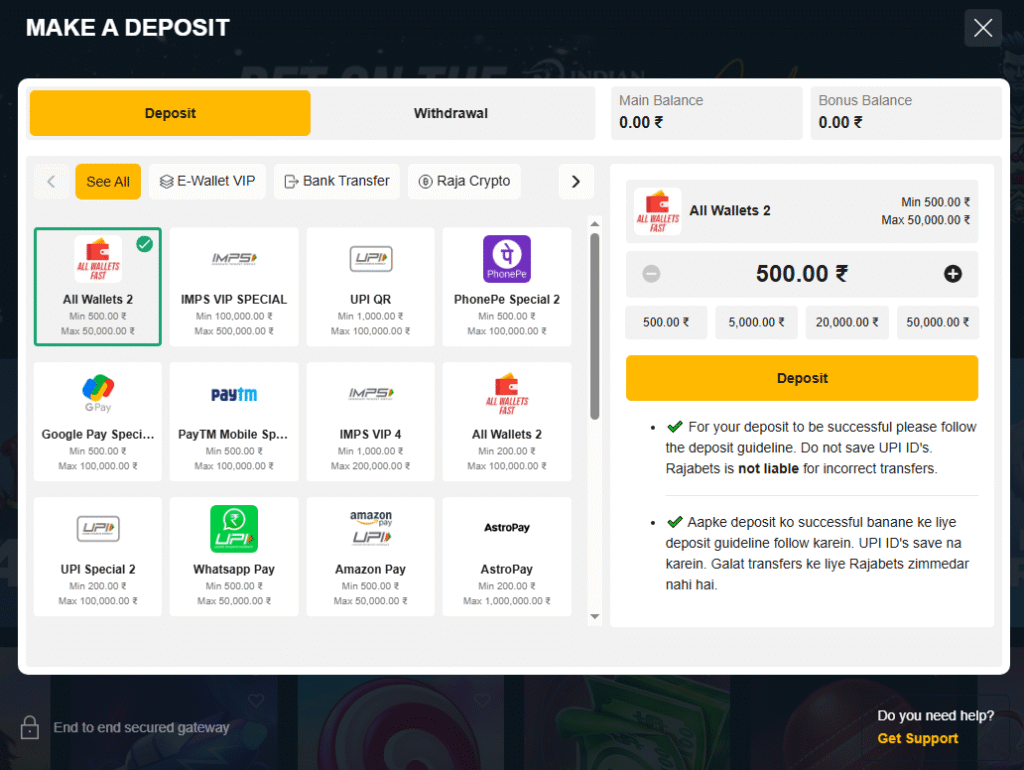1024x770 pixels.
Task: Click the 'Max 50,000.00 ₹' limit in summary panel
Action: 925,220
